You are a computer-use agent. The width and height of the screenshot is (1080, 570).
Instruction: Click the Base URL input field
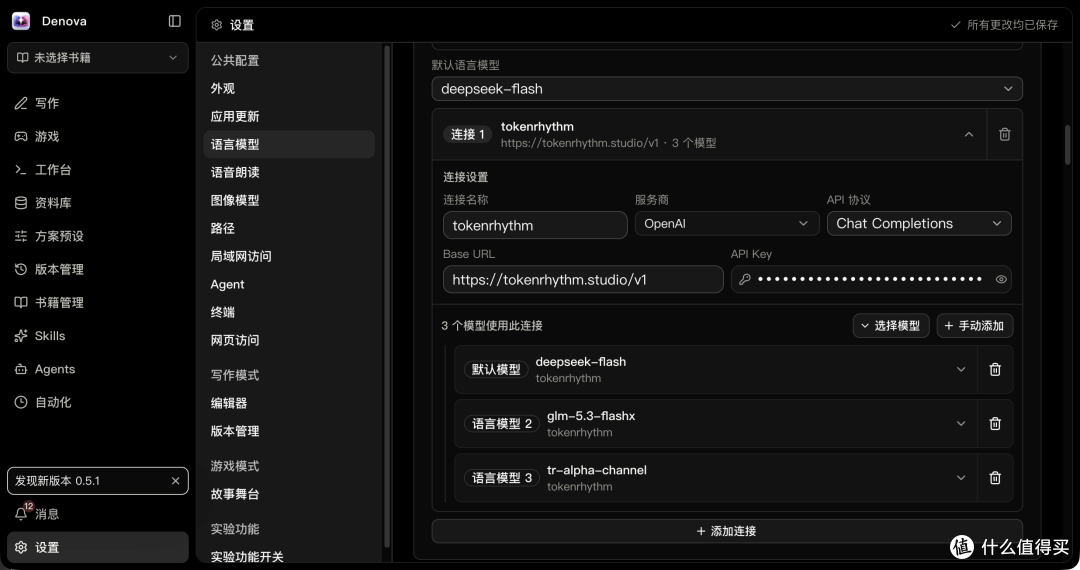[x=583, y=279]
